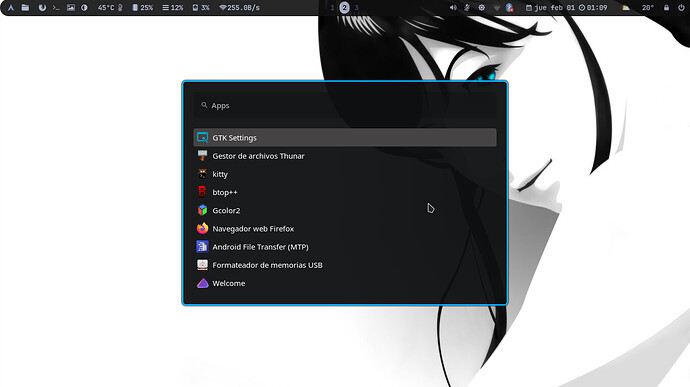The width and height of the screenshot is (690, 387).
Task: Focus the Apps search field
Action: tap(345, 106)
